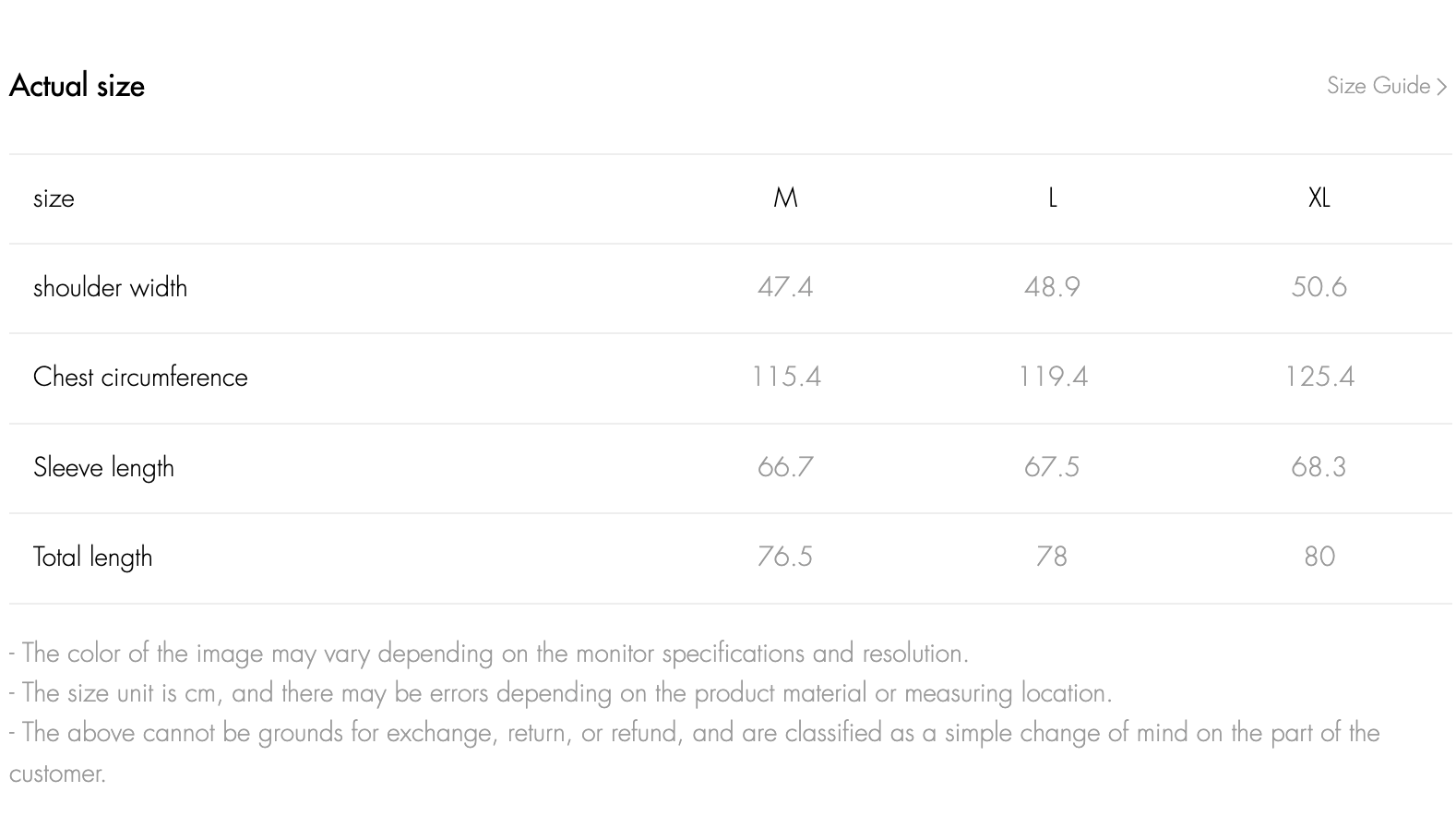Select the L size column header
This screenshot has width=1456, height=816.
click(x=1052, y=198)
